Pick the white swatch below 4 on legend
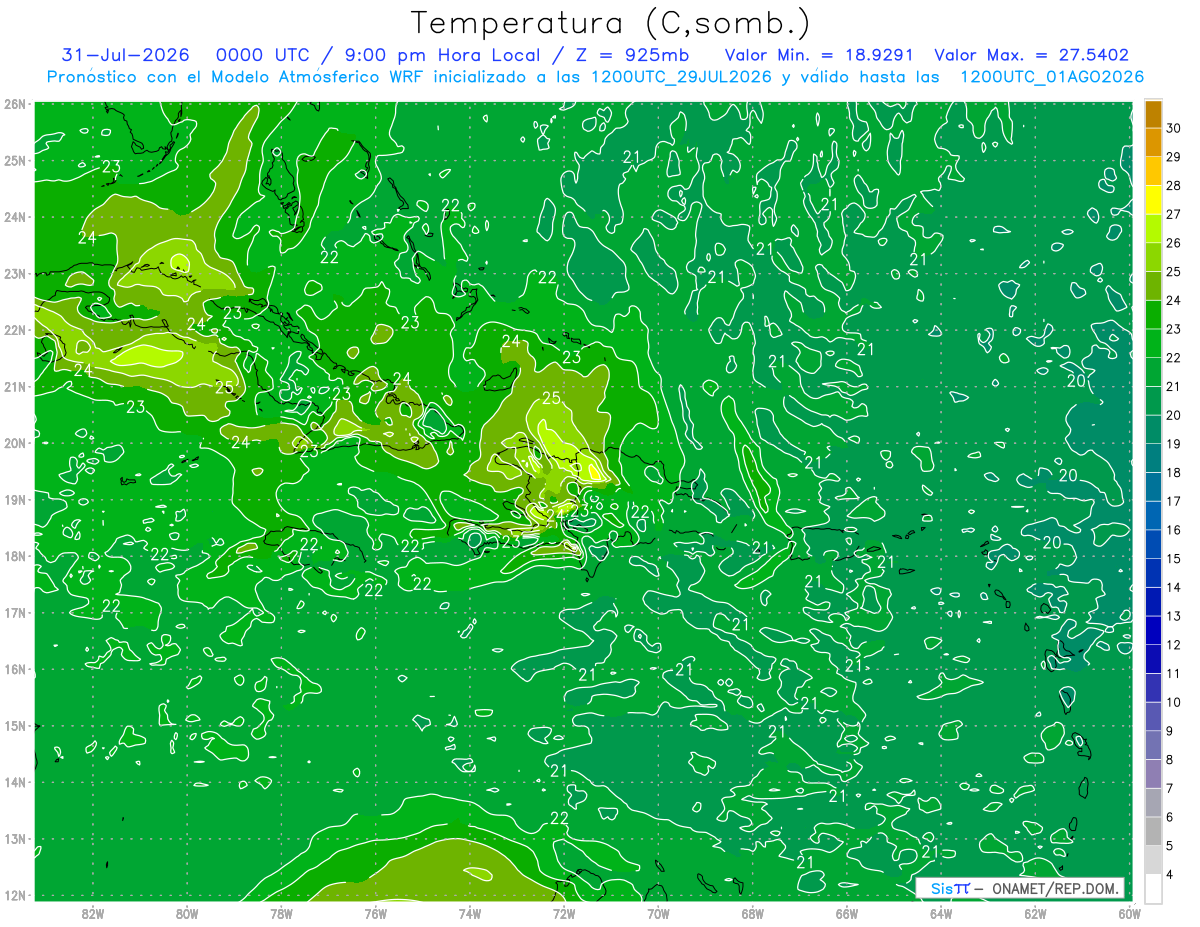Screen dimensions: 1200x927 1153,888
